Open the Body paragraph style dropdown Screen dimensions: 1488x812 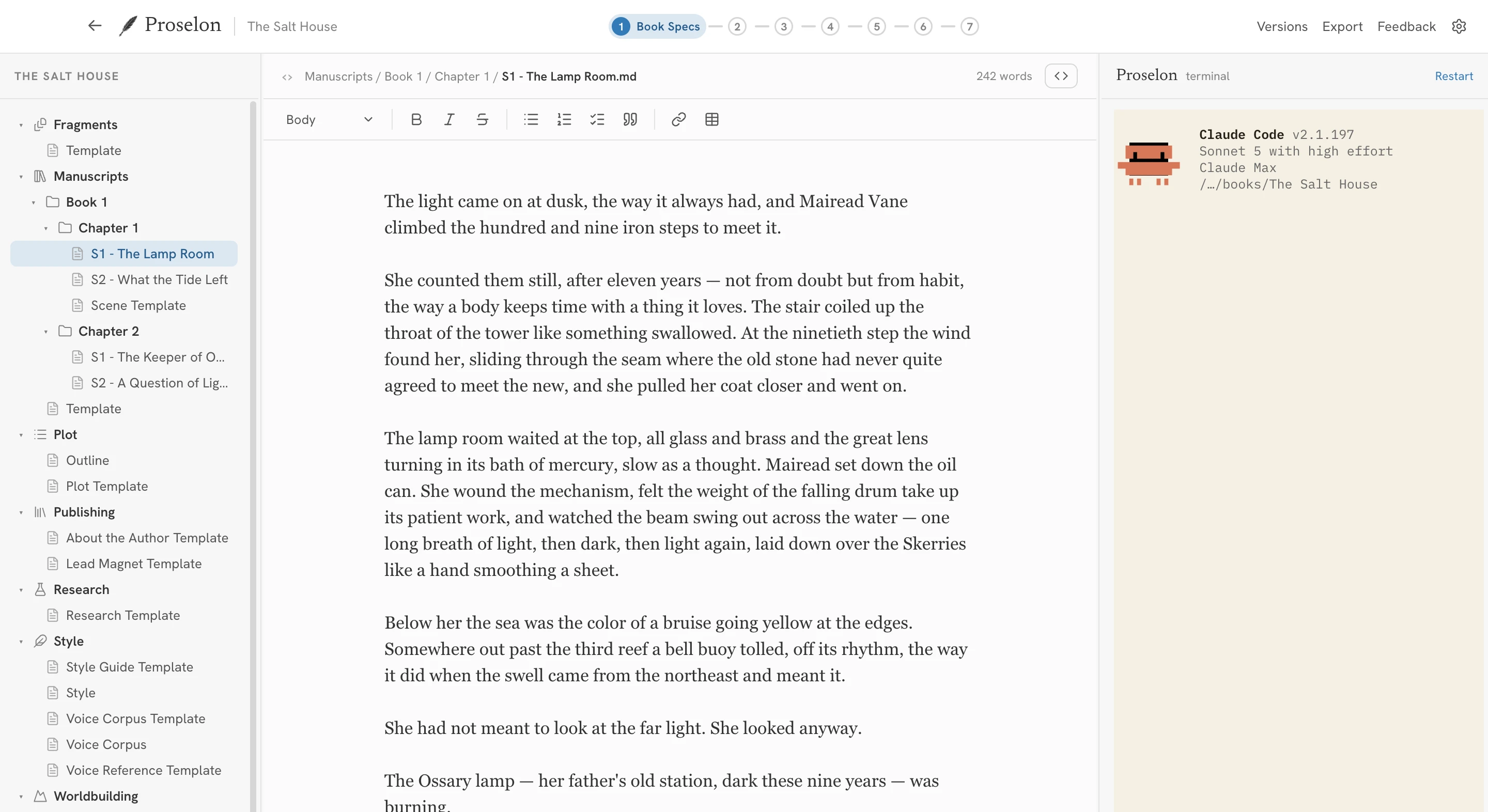[329, 119]
